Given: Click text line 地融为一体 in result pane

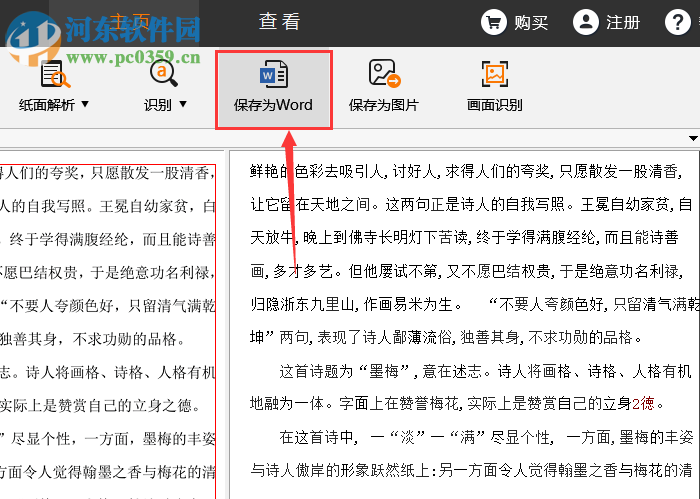Looking at the screenshot, I should 457,404.
